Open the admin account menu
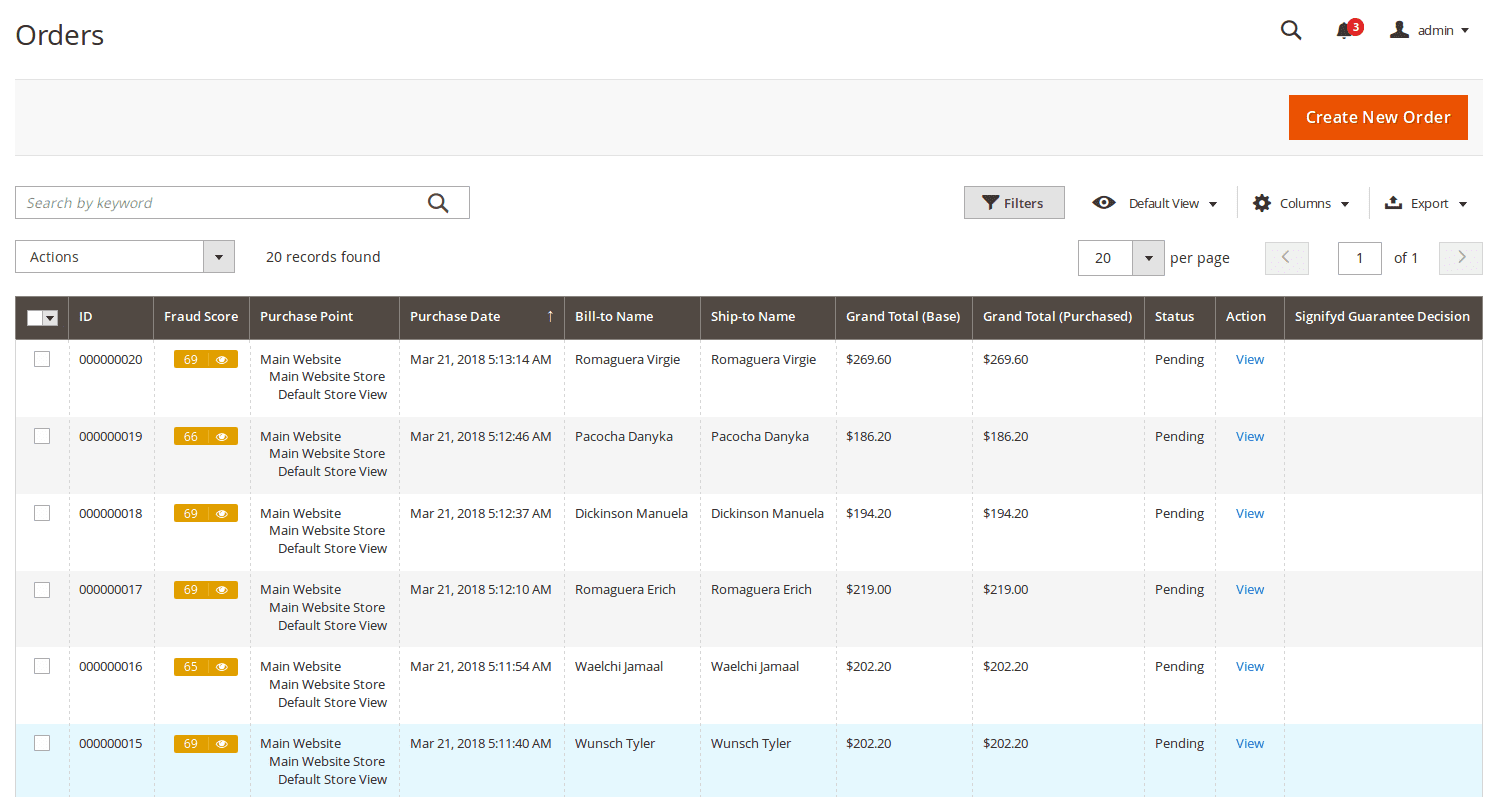Screen dimensions: 1488x797 point(1430,30)
